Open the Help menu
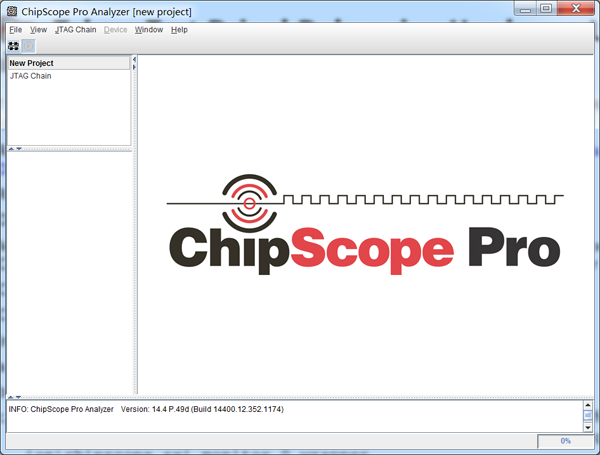 [x=179, y=30]
